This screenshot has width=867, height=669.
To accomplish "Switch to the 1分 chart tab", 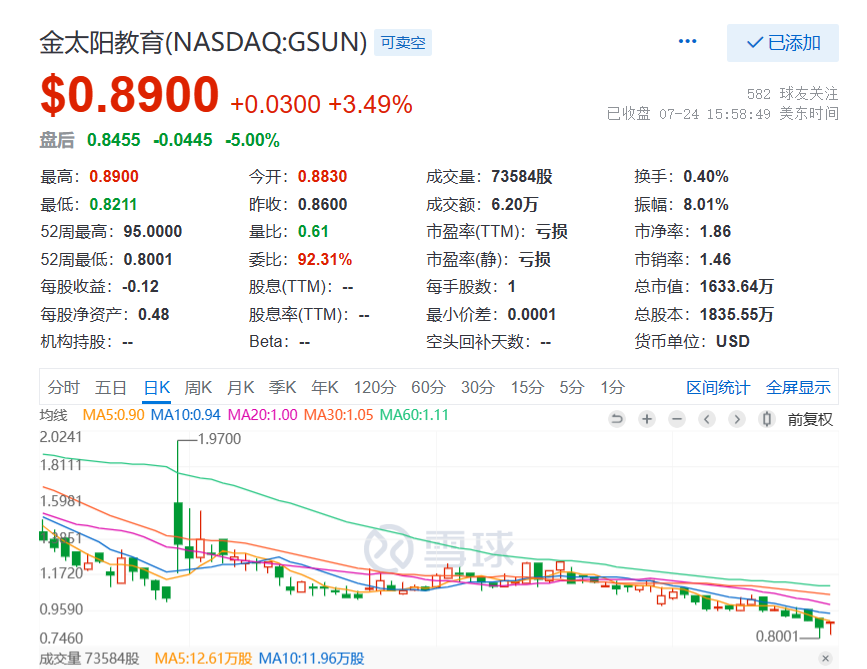I will click(x=613, y=387).
